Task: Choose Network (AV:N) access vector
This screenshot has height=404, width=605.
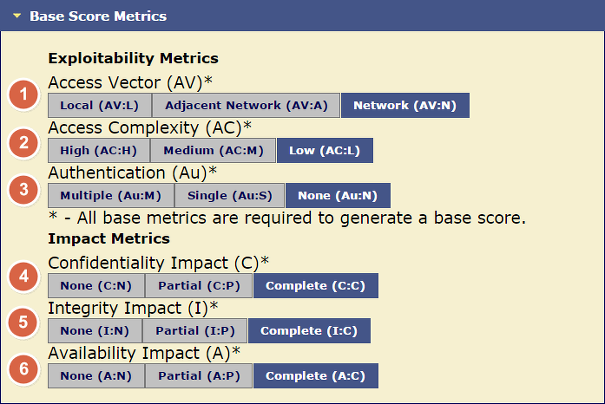Action: pyautogui.click(x=405, y=105)
